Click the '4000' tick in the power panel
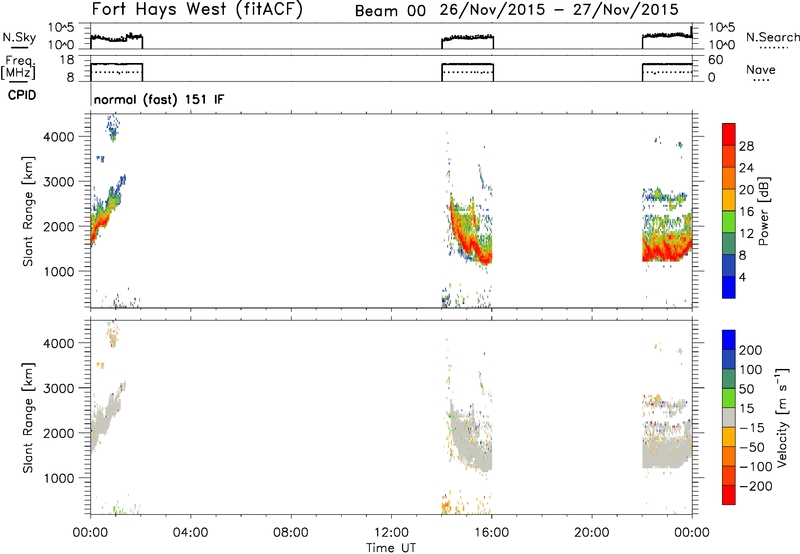 58,137
